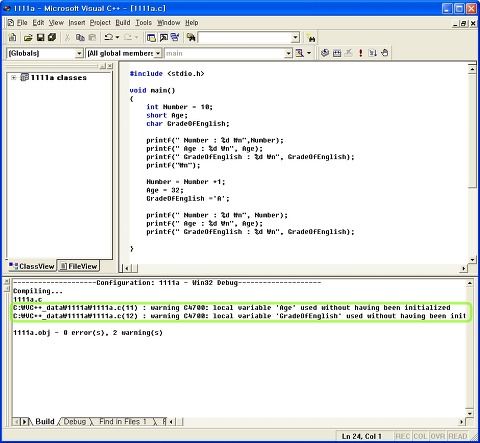
Task: Toggle docking button of the workspace panel
Action: 103,66
